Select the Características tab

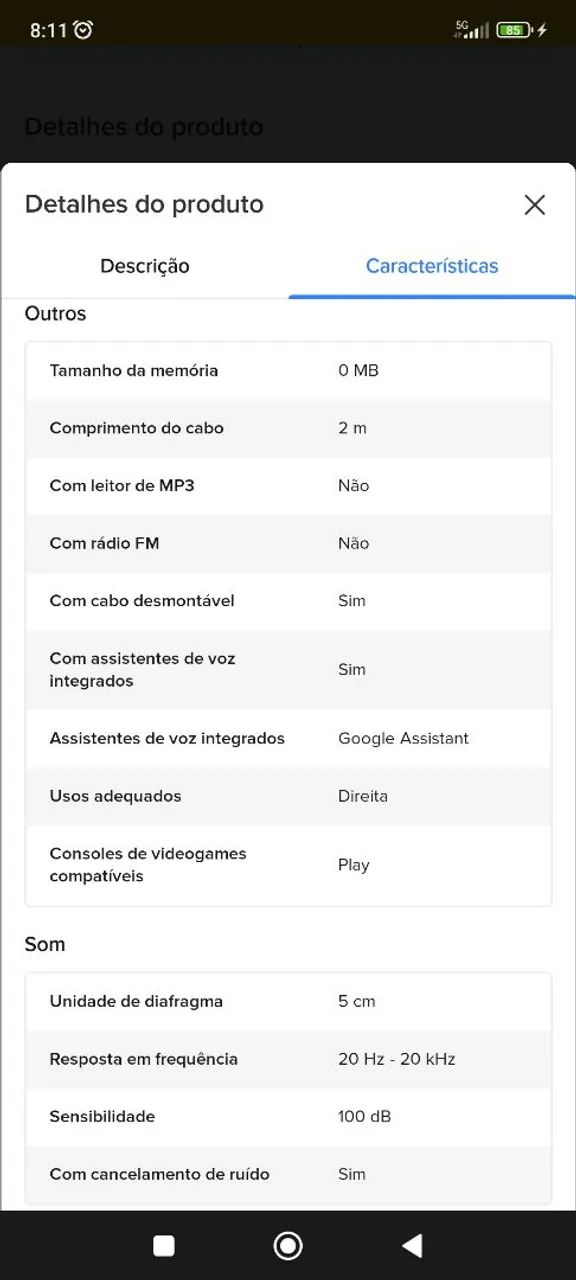431,266
